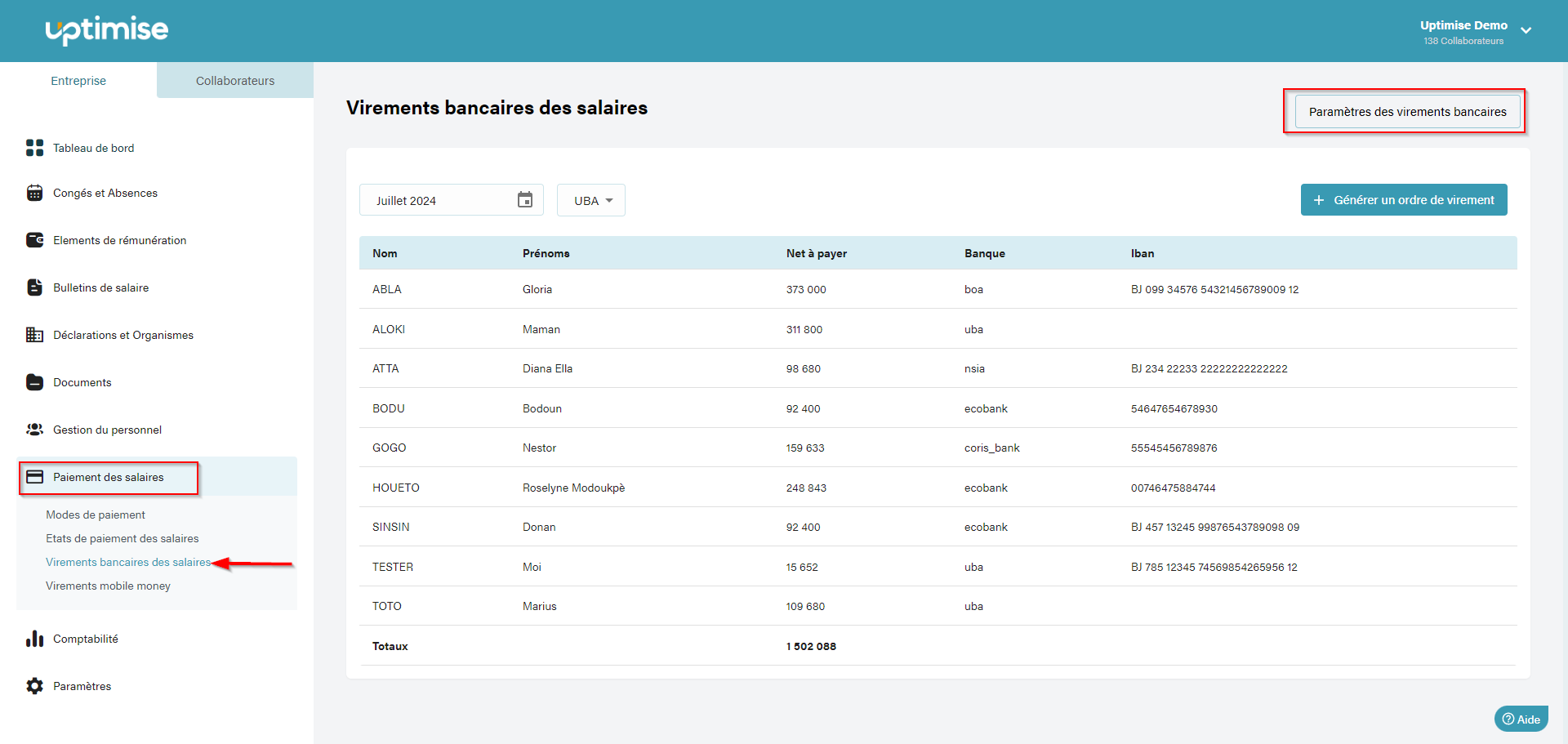Open Etats de paiement des salaires
The image size is (1568, 744).
(x=122, y=538)
